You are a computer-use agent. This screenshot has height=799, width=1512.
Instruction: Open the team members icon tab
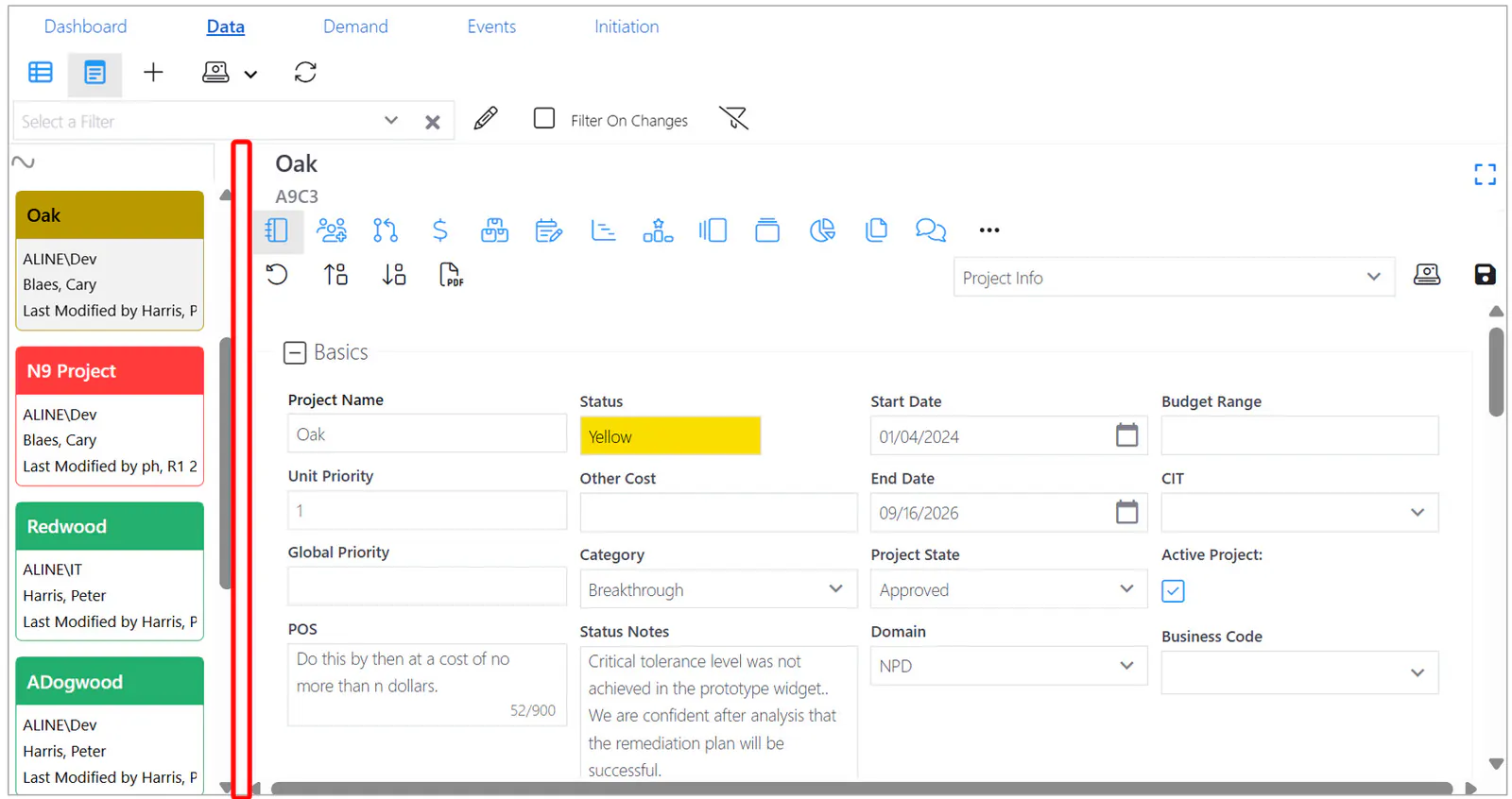tap(331, 230)
